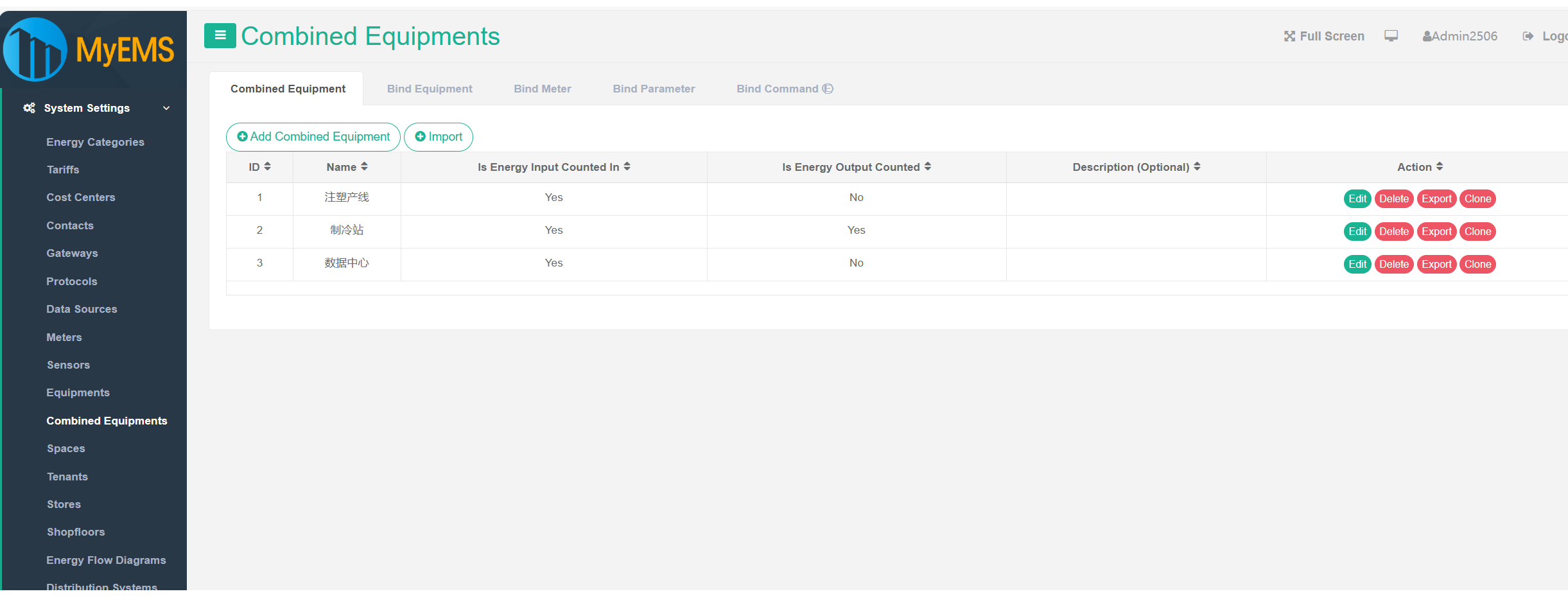This screenshot has height=596, width=1568.
Task: Click the System Settings gears icon
Action: pyautogui.click(x=29, y=108)
